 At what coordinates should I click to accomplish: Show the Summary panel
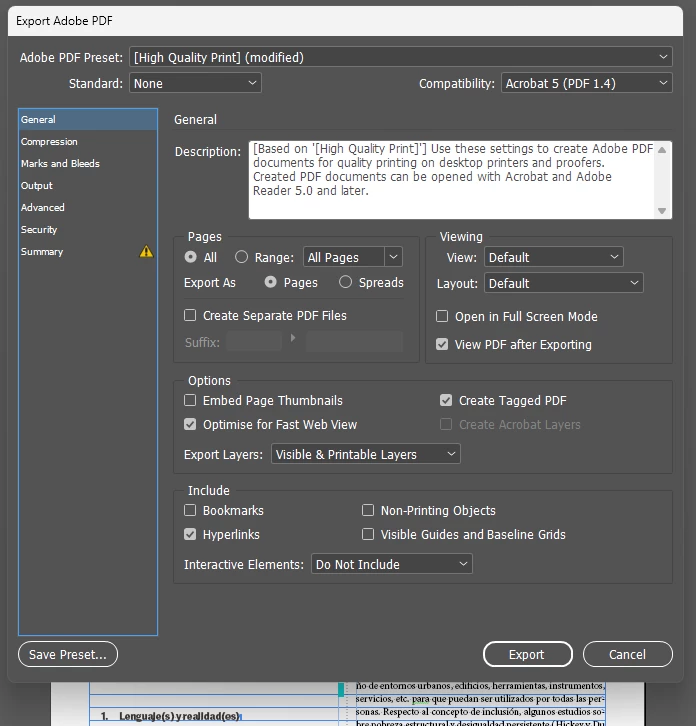[88, 251]
